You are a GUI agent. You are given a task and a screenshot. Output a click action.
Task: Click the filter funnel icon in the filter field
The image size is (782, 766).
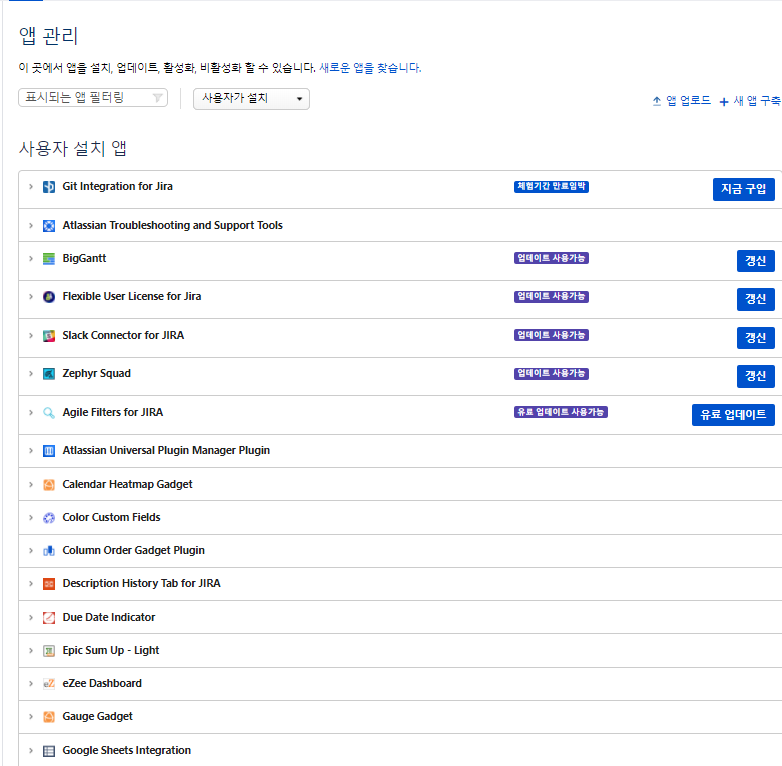click(158, 98)
